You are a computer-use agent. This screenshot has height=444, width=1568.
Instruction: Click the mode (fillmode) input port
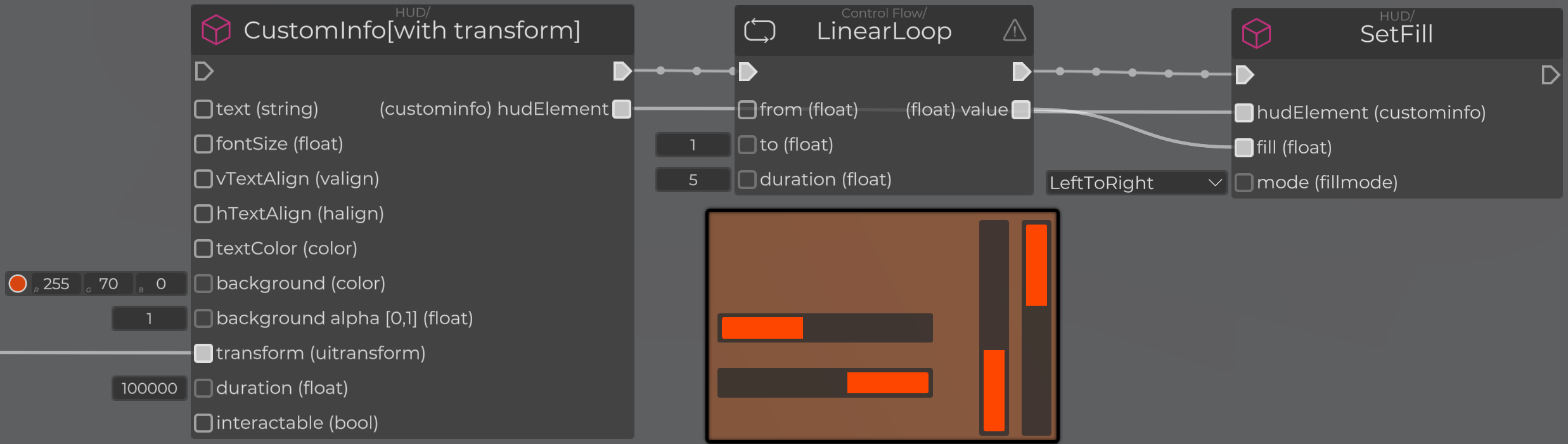point(1244,183)
